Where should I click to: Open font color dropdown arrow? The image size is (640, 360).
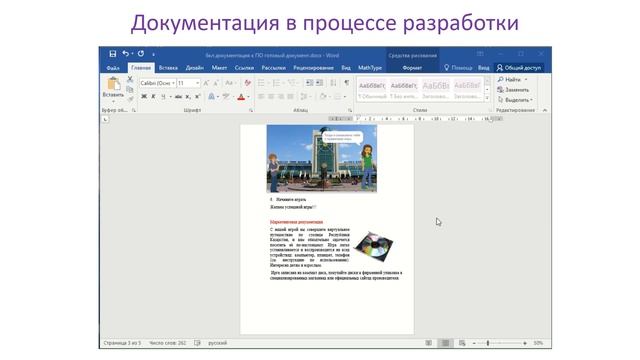coord(248,97)
